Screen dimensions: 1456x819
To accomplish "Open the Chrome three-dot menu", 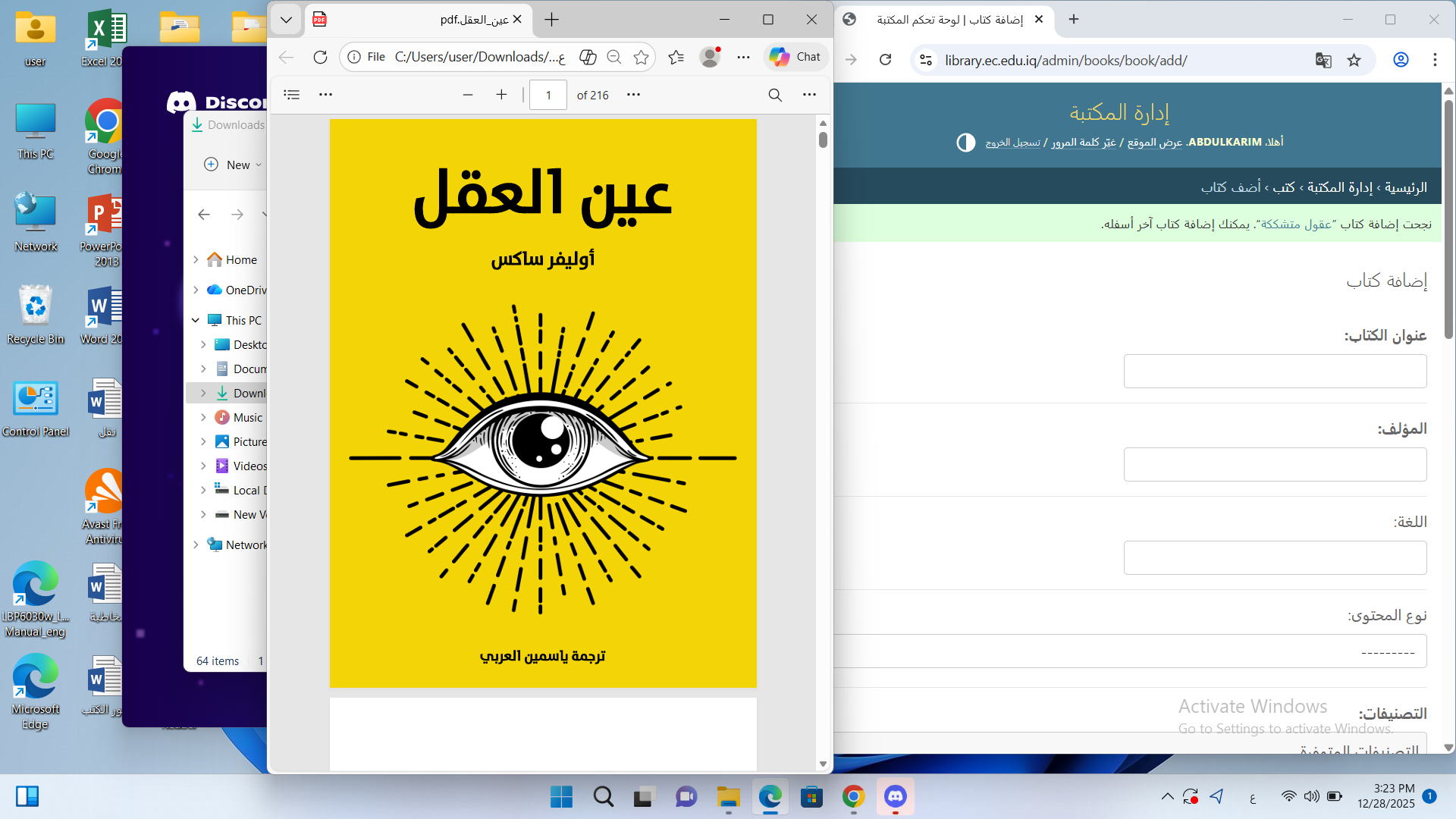I will pyautogui.click(x=1435, y=60).
